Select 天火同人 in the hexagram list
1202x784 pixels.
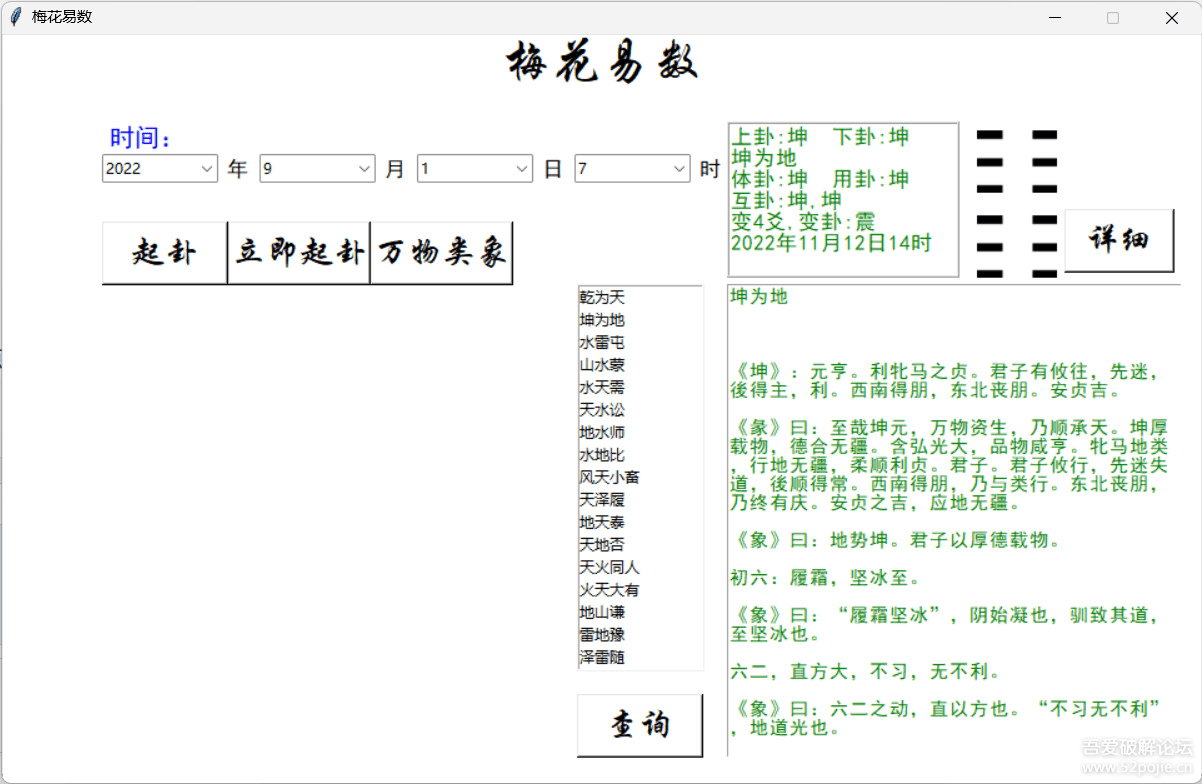[610, 567]
